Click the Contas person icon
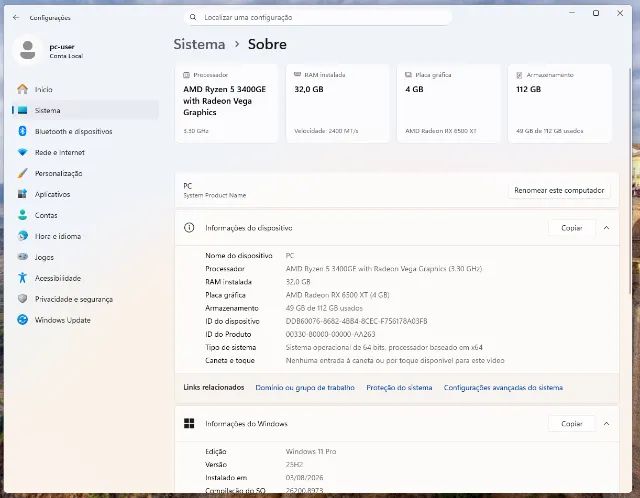This screenshot has height=498, width=640. [22, 215]
